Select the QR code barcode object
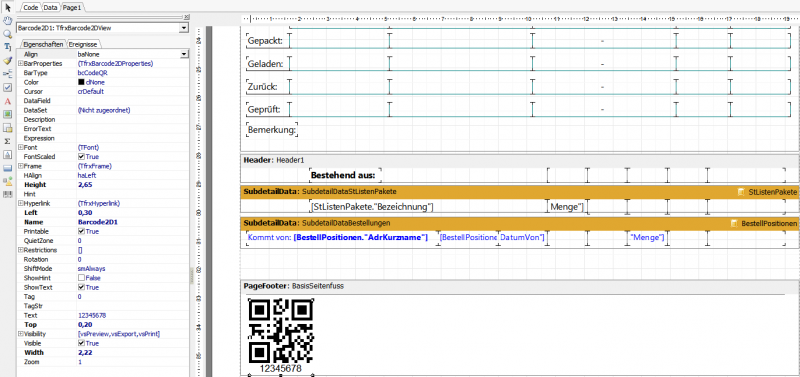800x377 pixels. tap(281, 337)
